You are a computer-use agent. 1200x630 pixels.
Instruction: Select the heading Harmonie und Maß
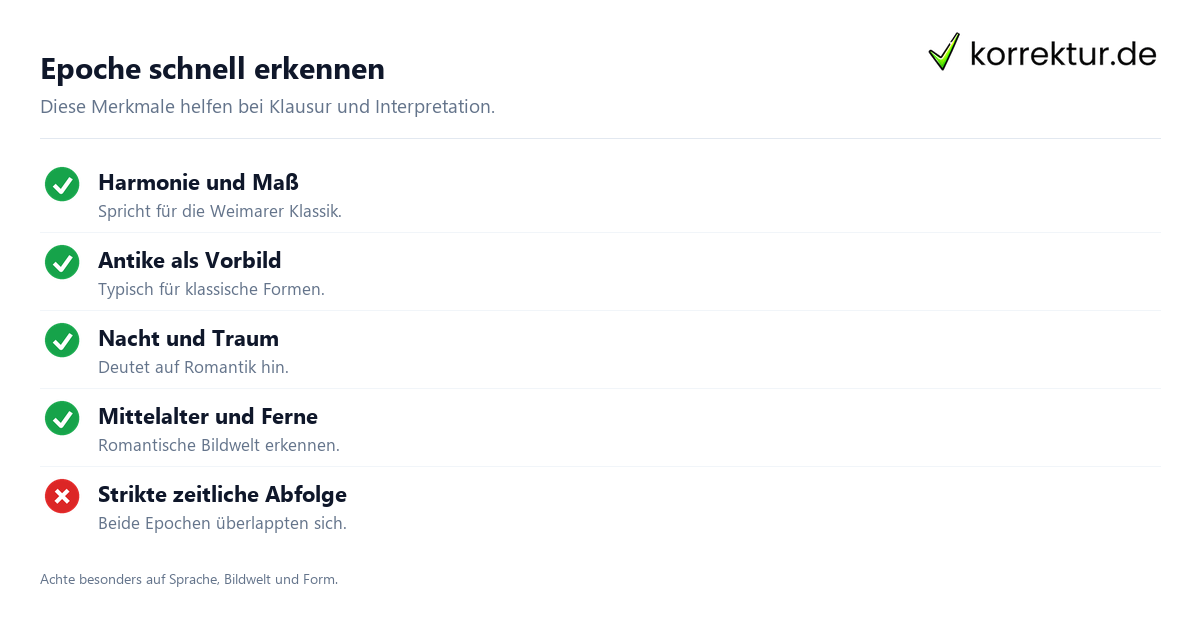(x=198, y=182)
